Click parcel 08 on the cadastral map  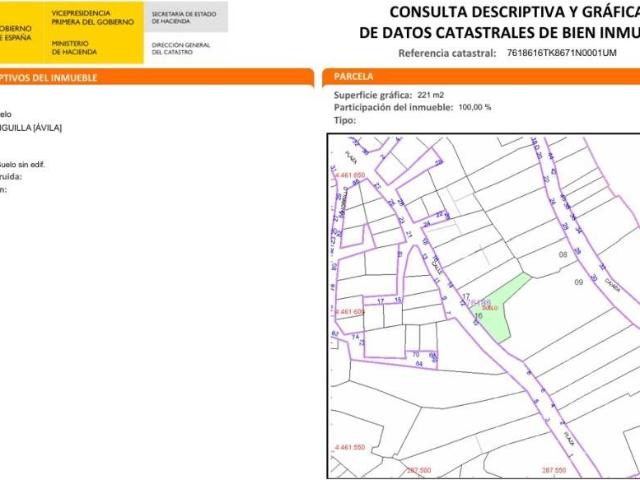pos(562,256)
